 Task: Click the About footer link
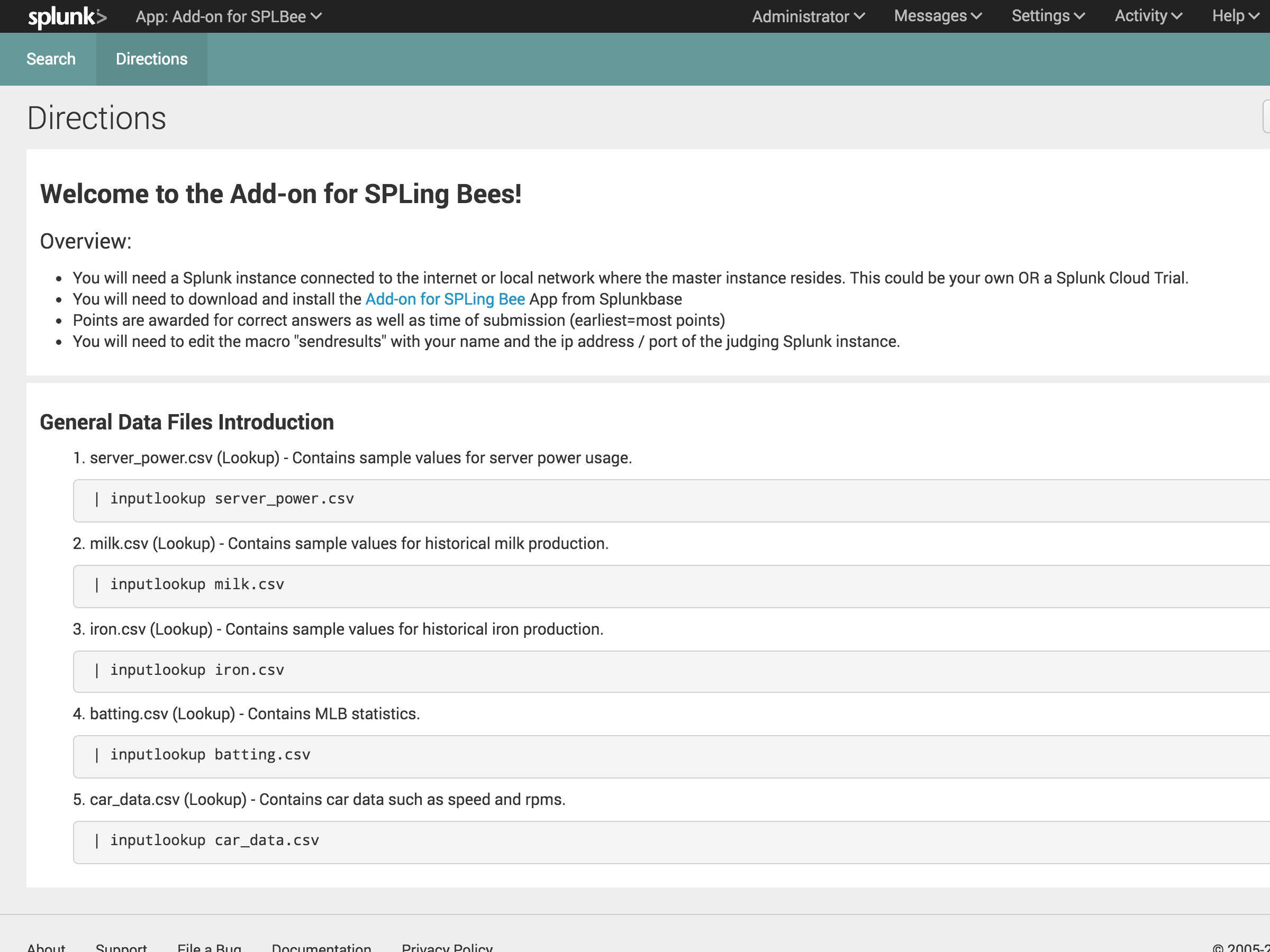click(x=47, y=946)
